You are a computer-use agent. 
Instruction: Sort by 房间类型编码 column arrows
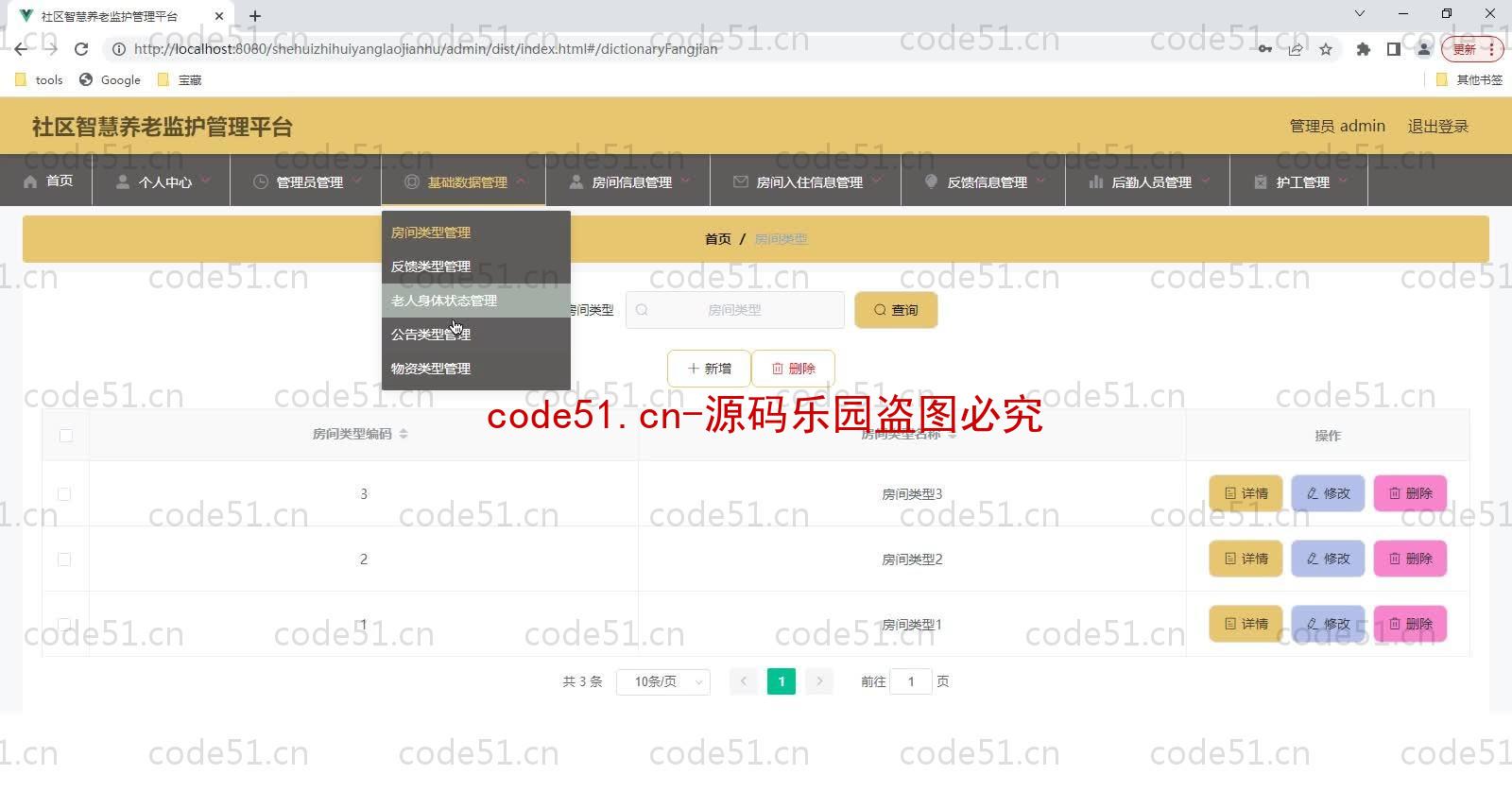coord(404,434)
